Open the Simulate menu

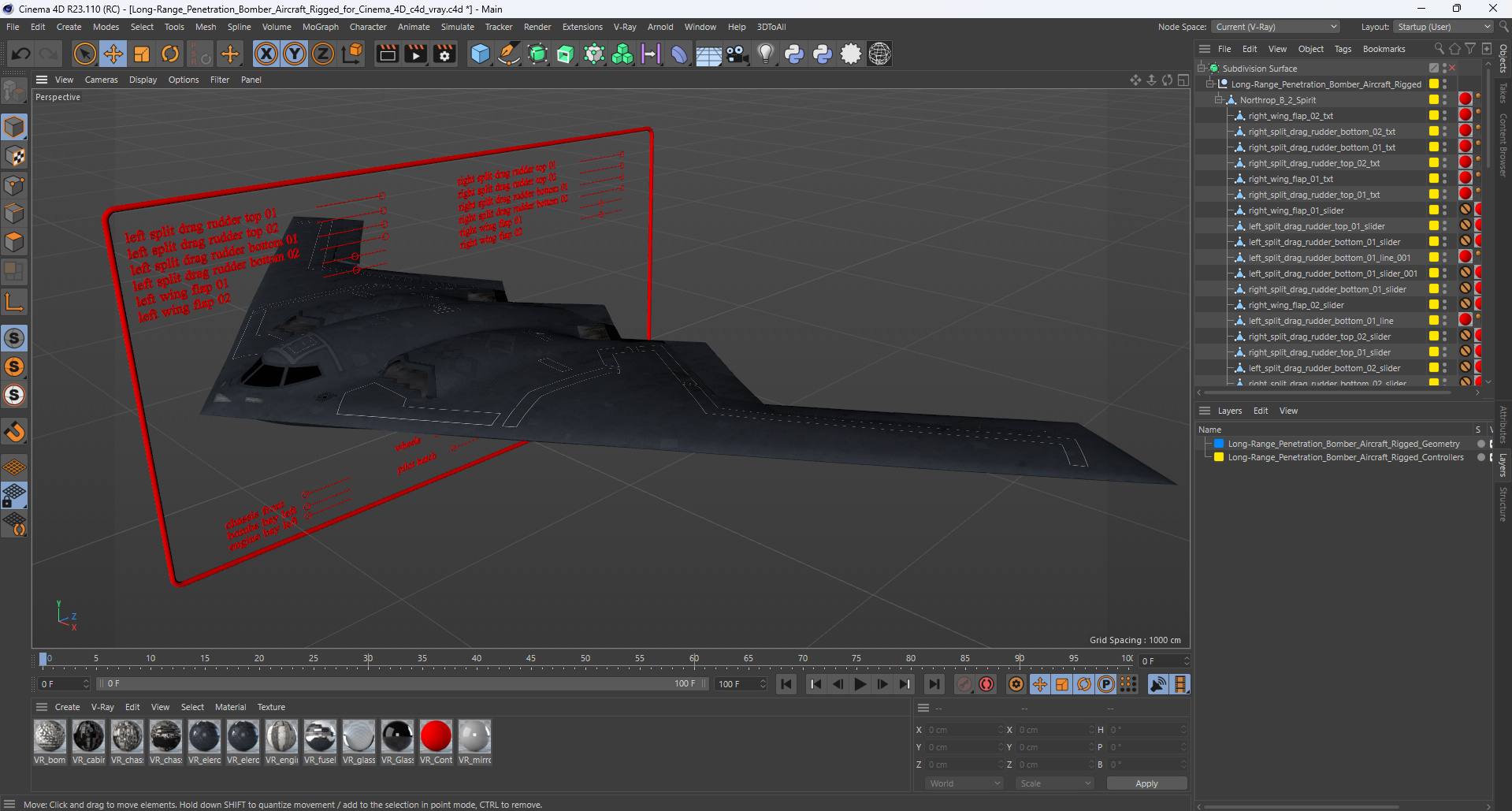click(457, 27)
